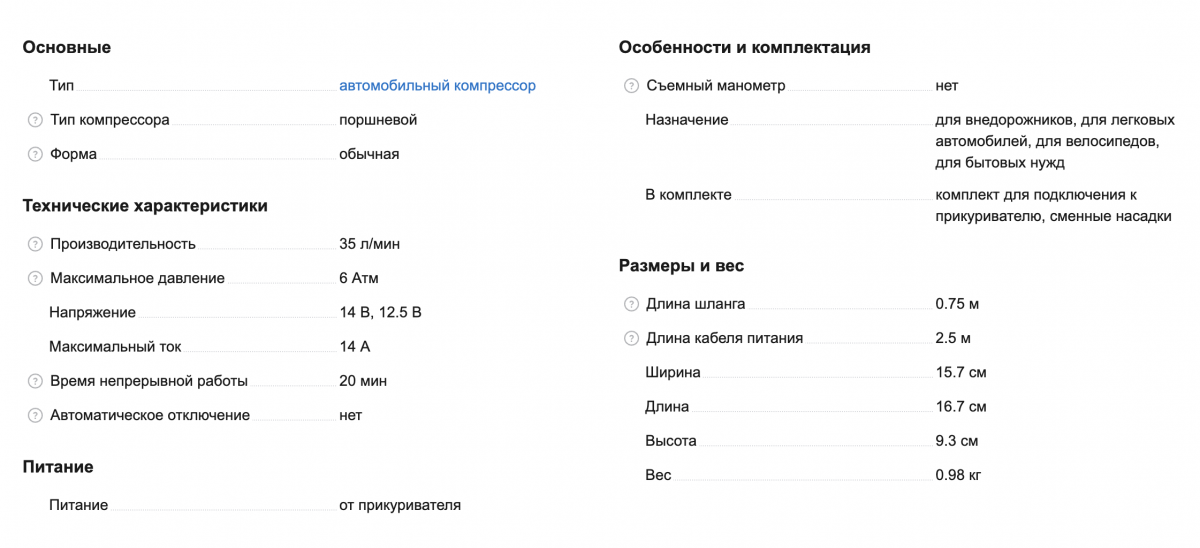Click the Размеры и вес heading
1200x548 pixels.
point(681,266)
